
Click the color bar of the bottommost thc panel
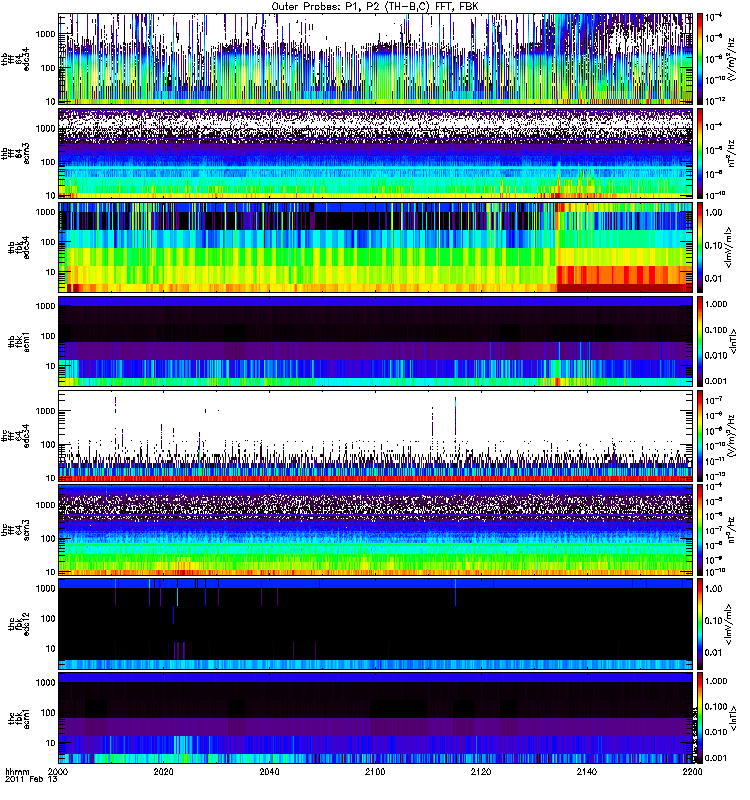pos(701,716)
